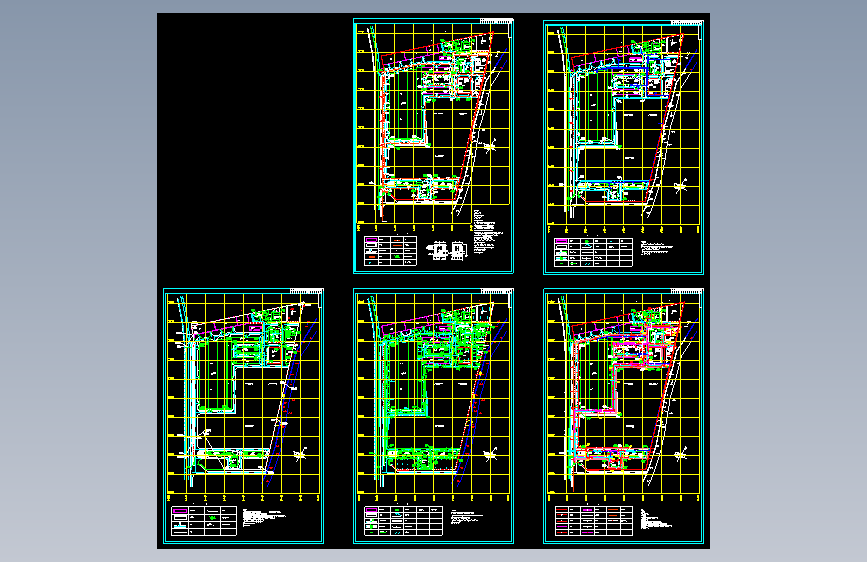Viewport: 867px width, 562px height.
Task: Select the site plan sheet with blue pipelines
Action: 623,147
